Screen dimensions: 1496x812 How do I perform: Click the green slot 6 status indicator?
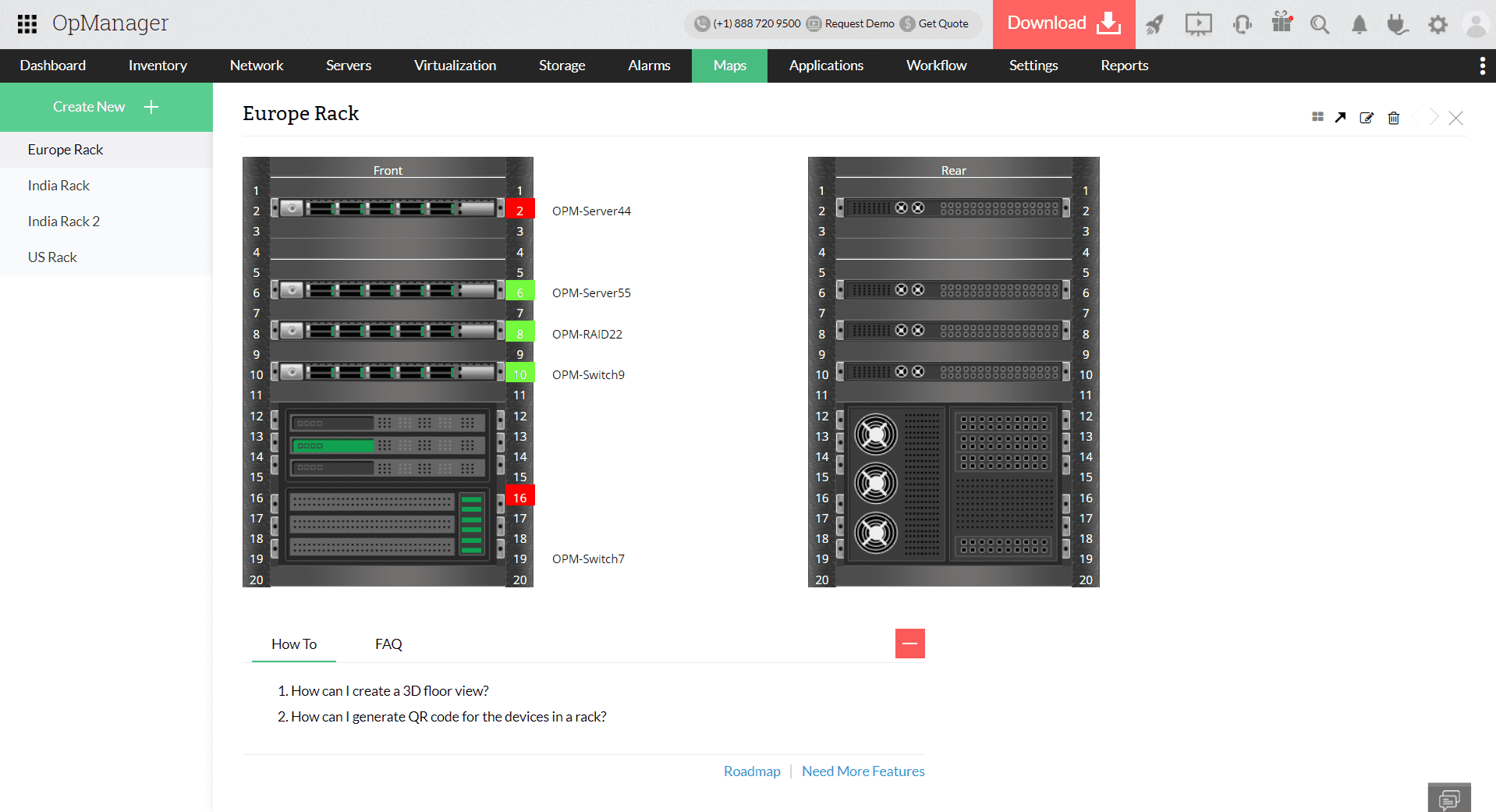519,292
